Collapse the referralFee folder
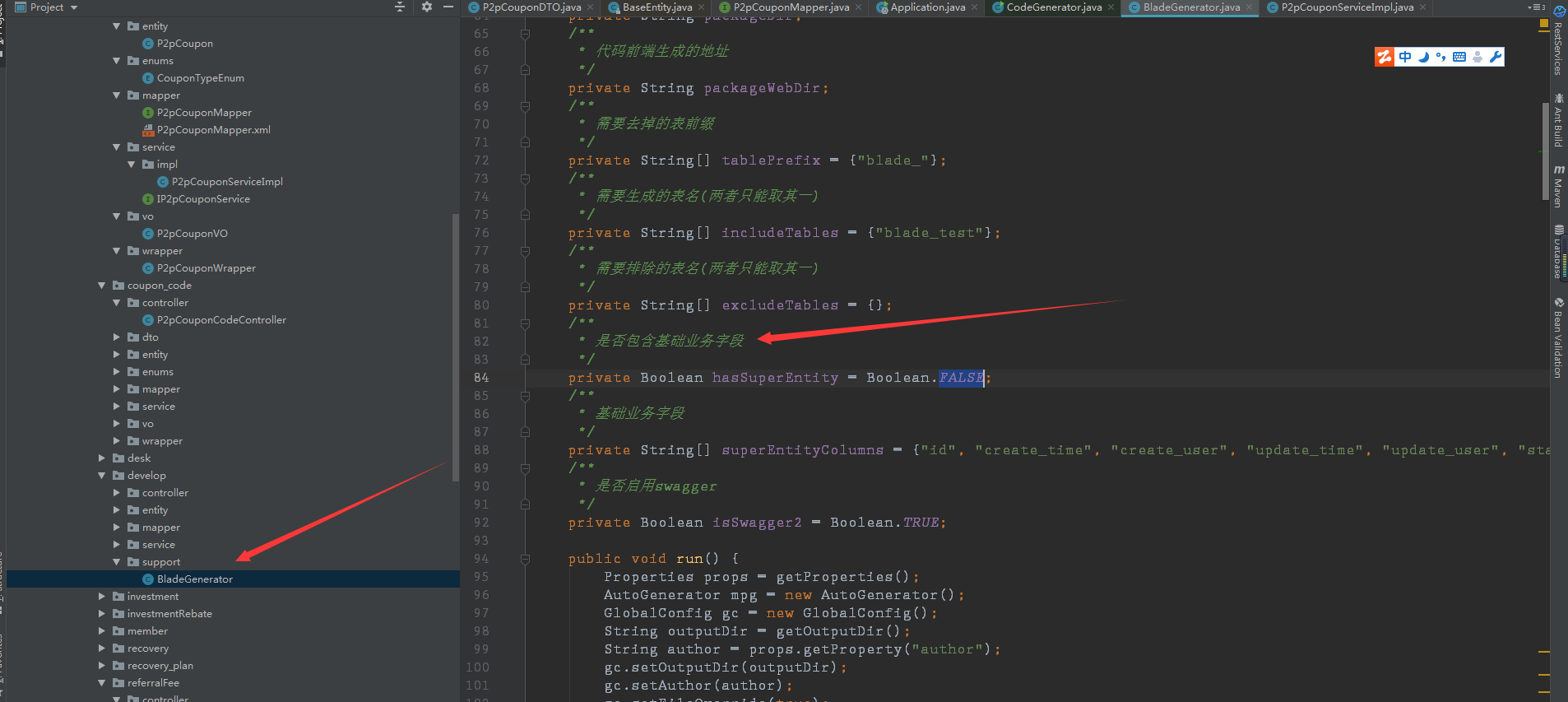 [x=101, y=683]
